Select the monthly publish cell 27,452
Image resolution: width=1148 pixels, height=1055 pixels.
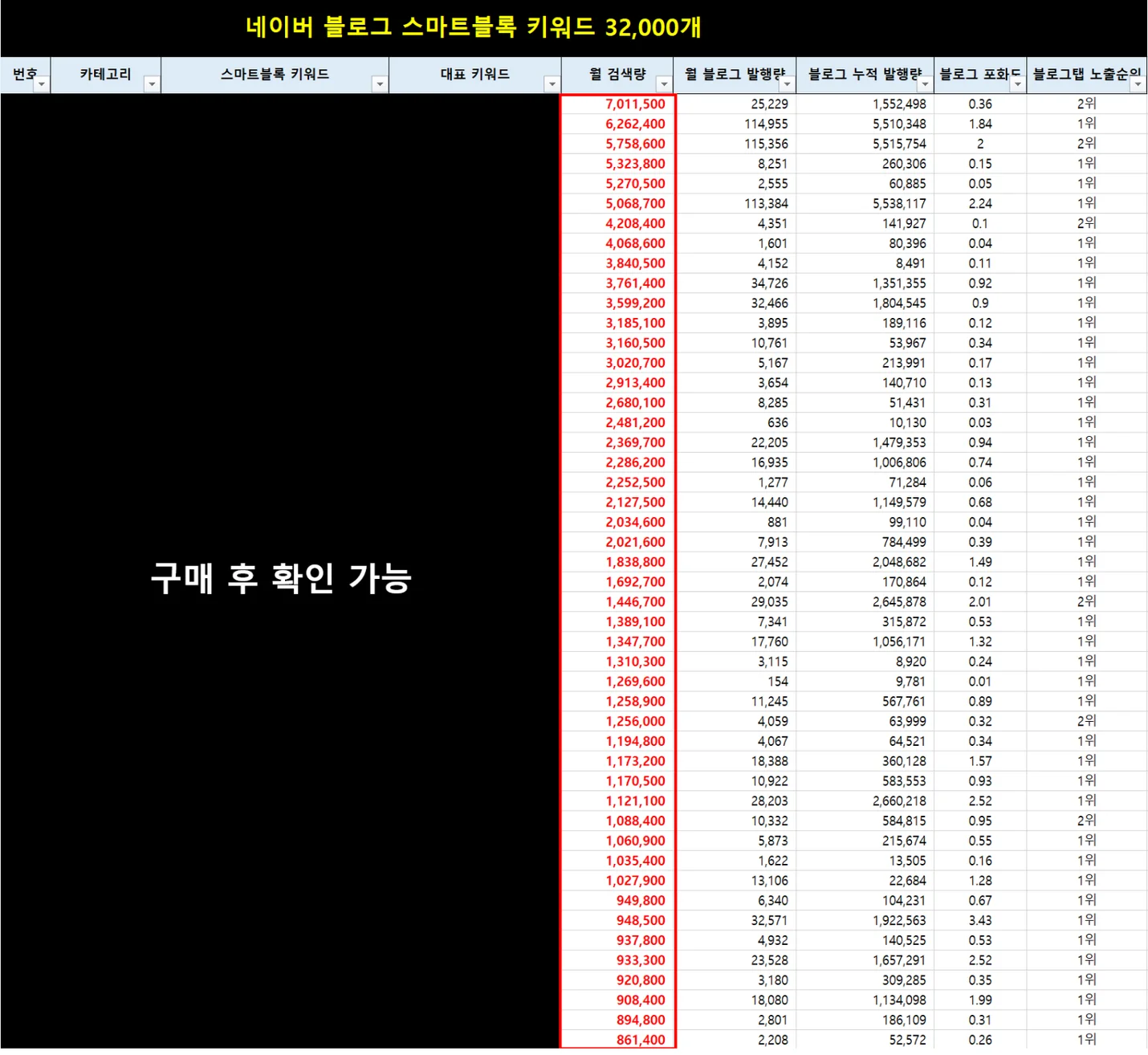coord(735,562)
